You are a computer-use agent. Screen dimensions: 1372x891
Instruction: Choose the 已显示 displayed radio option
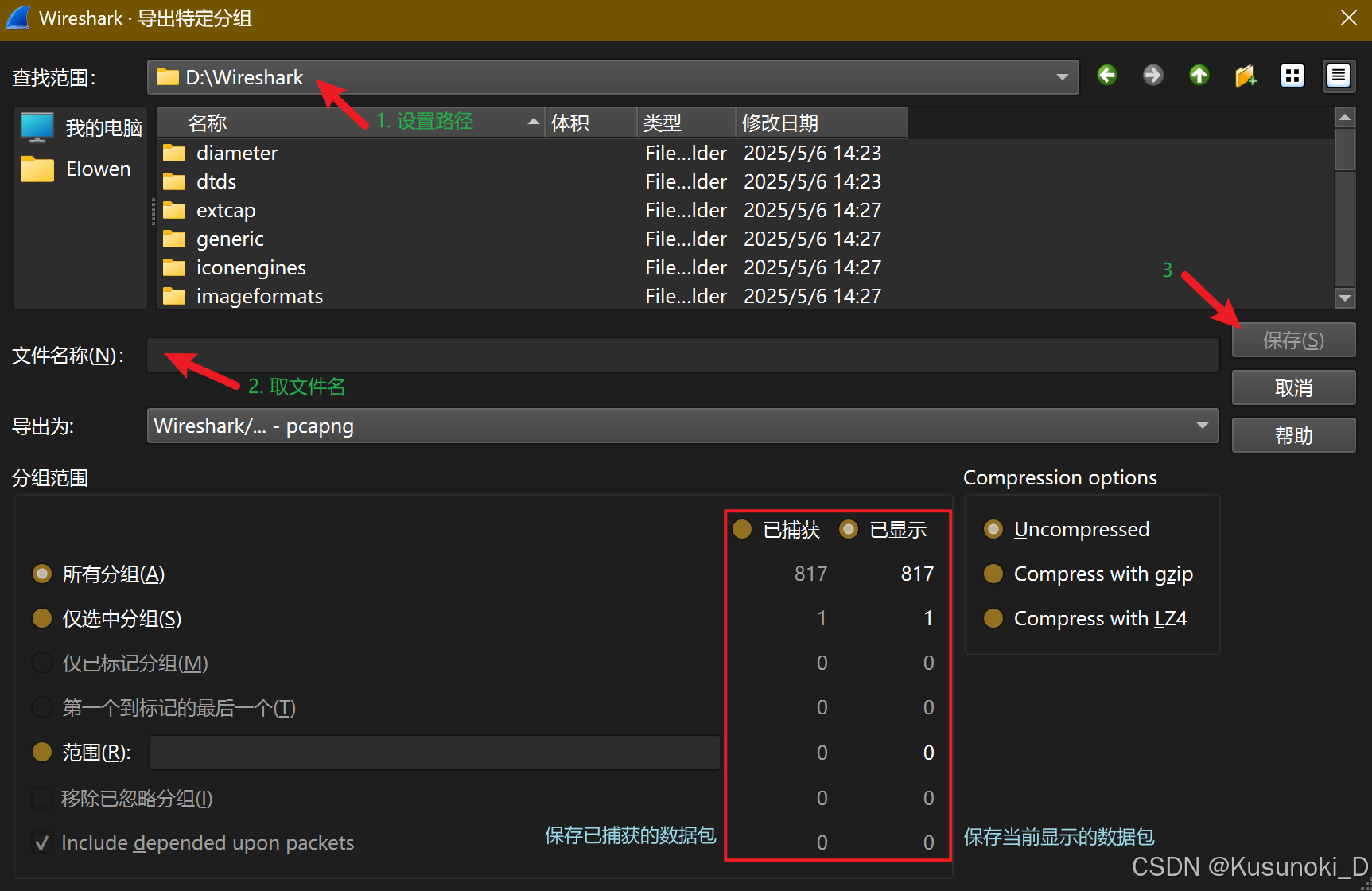849,529
